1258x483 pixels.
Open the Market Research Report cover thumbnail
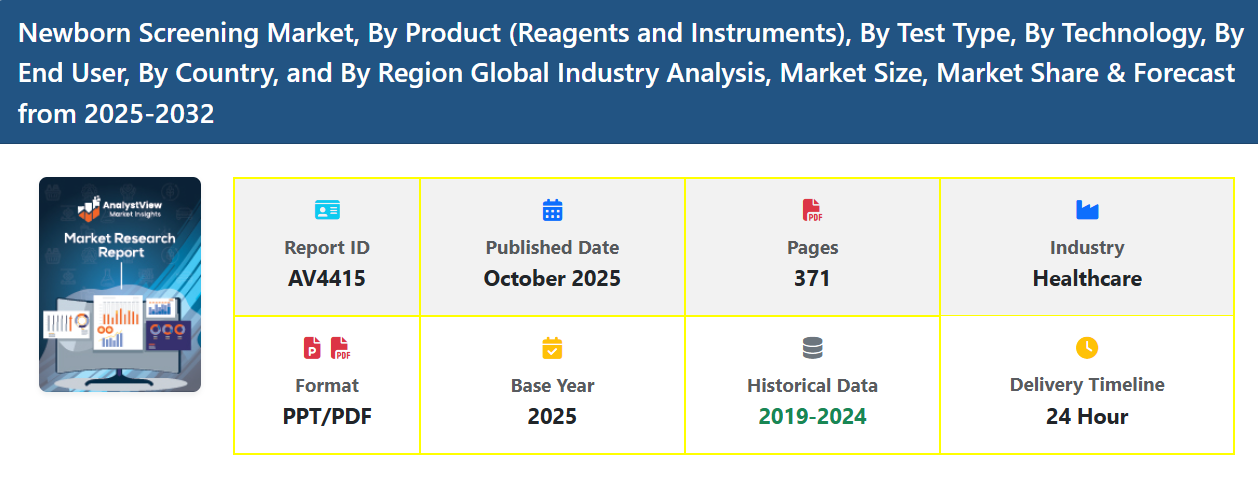click(120, 285)
